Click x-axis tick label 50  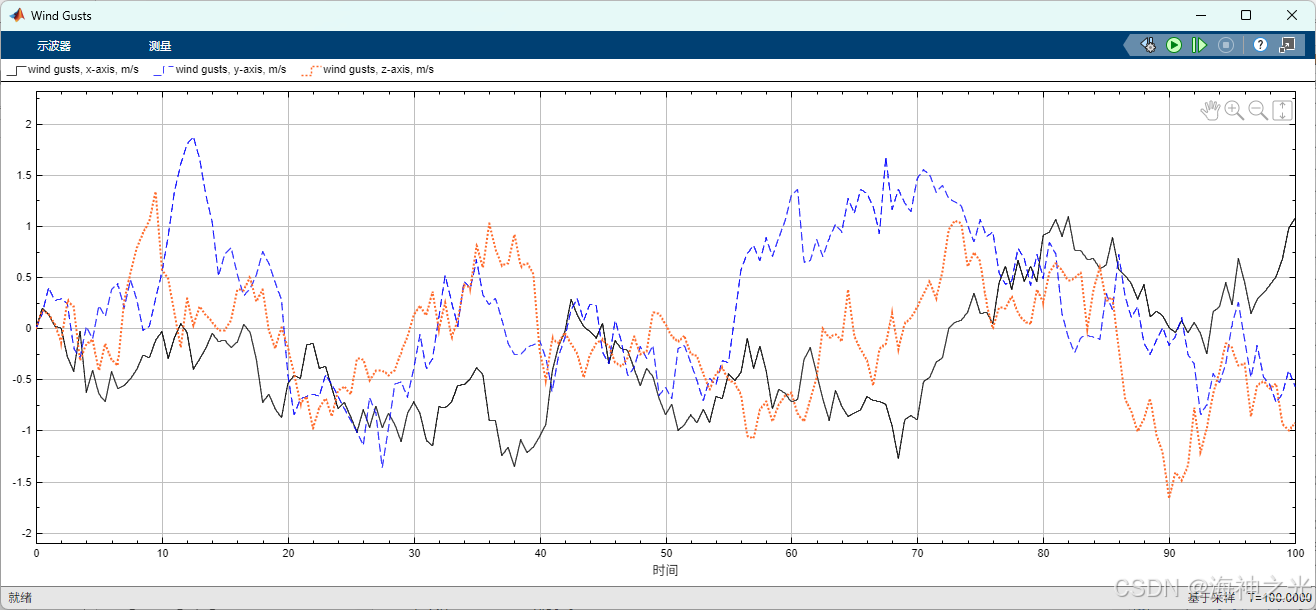[x=665, y=552]
